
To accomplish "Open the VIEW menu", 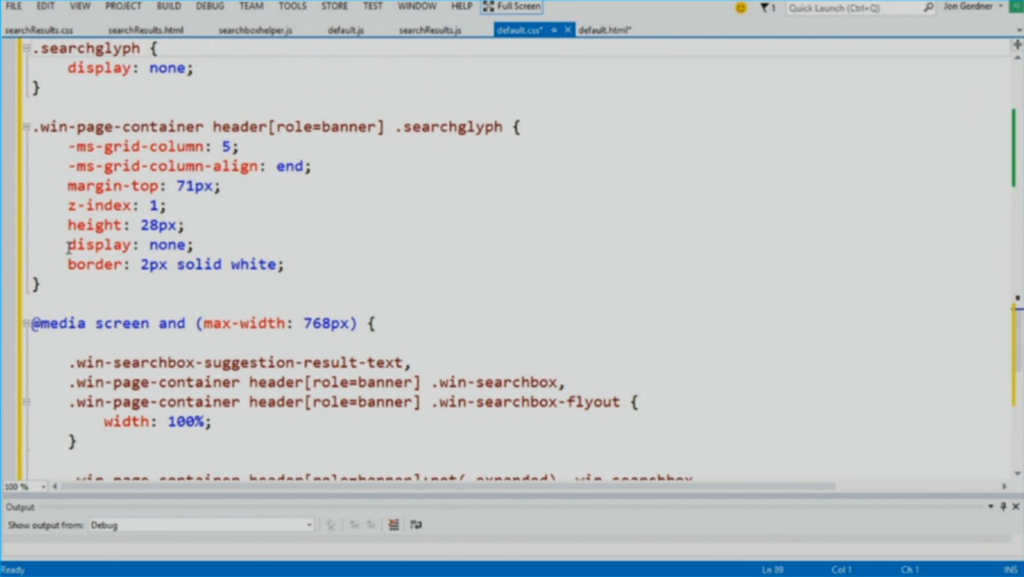I will (x=80, y=7).
